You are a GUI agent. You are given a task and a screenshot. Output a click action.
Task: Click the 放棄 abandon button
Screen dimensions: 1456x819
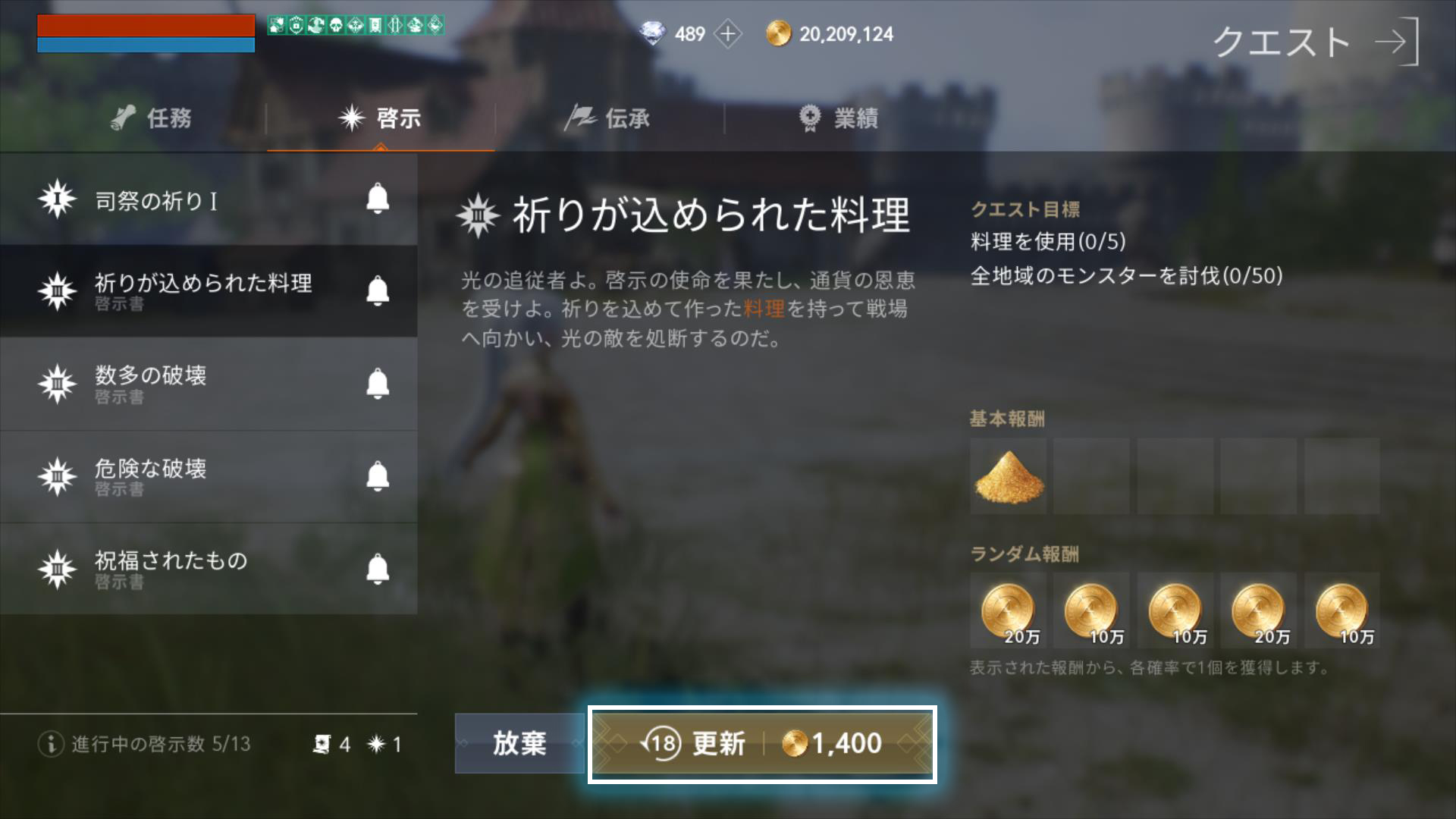click(x=520, y=743)
